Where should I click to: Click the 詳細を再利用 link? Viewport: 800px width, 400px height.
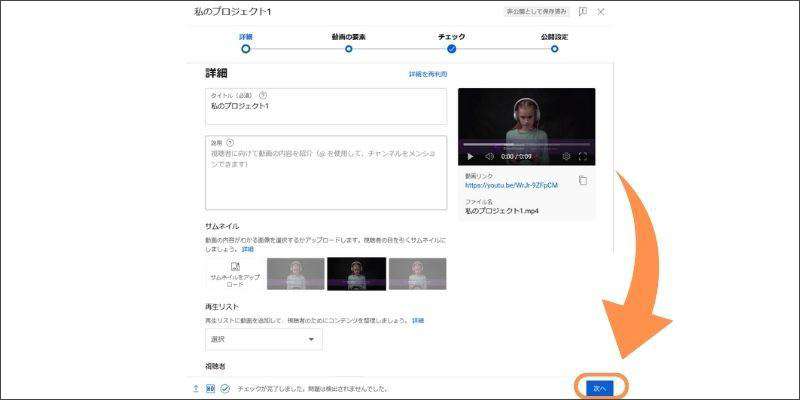pyautogui.click(x=428, y=74)
